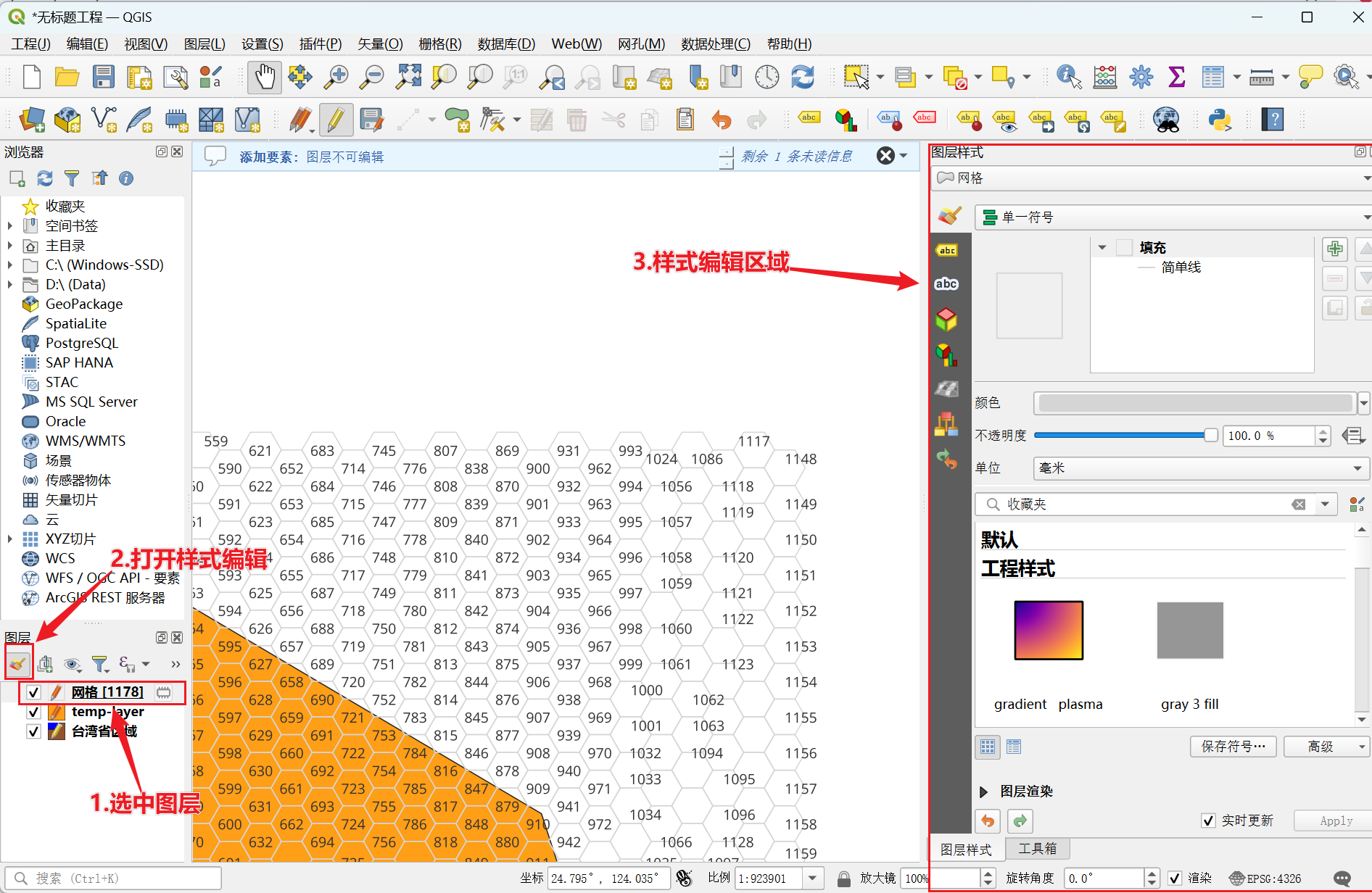Switch symbol list to list view
The image size is (1372, 893).
(1014, 747)
